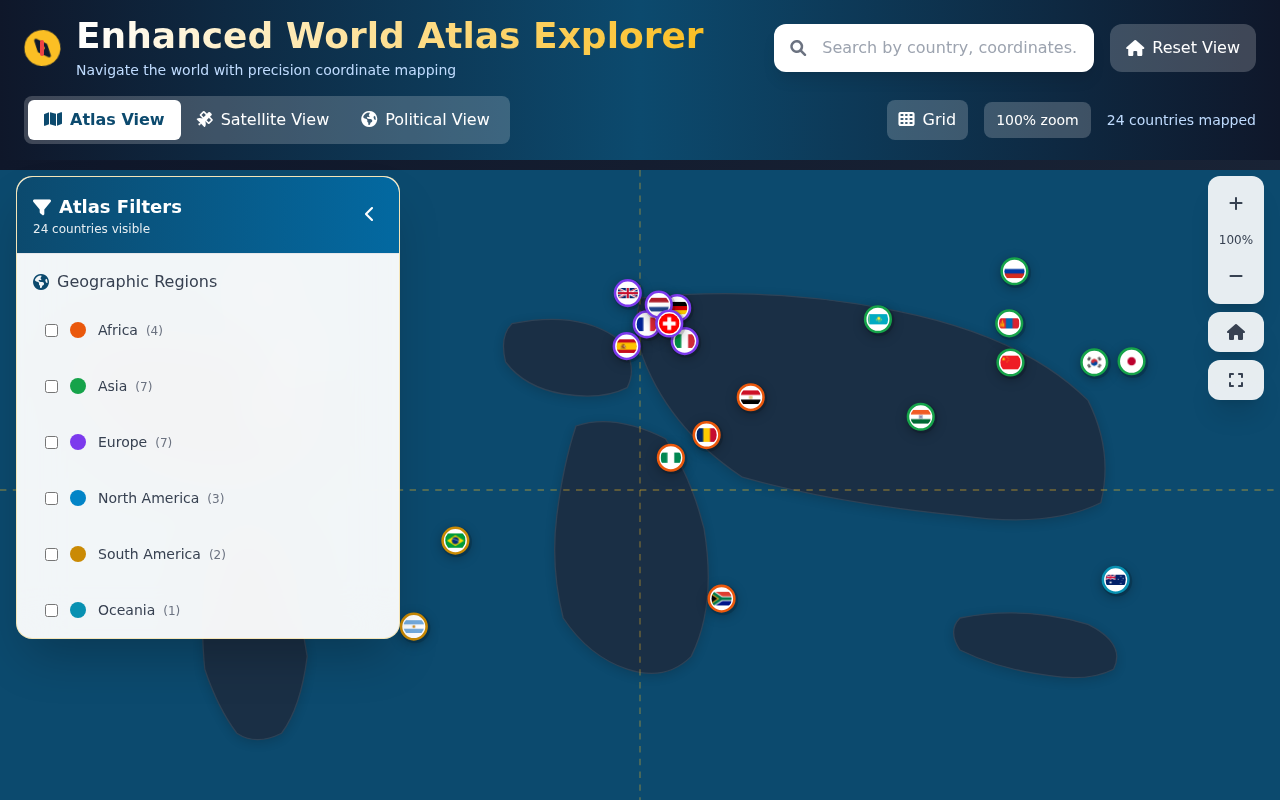
Task: Collapse the Atlas Filters panel
Action: (x=368, y=214)
